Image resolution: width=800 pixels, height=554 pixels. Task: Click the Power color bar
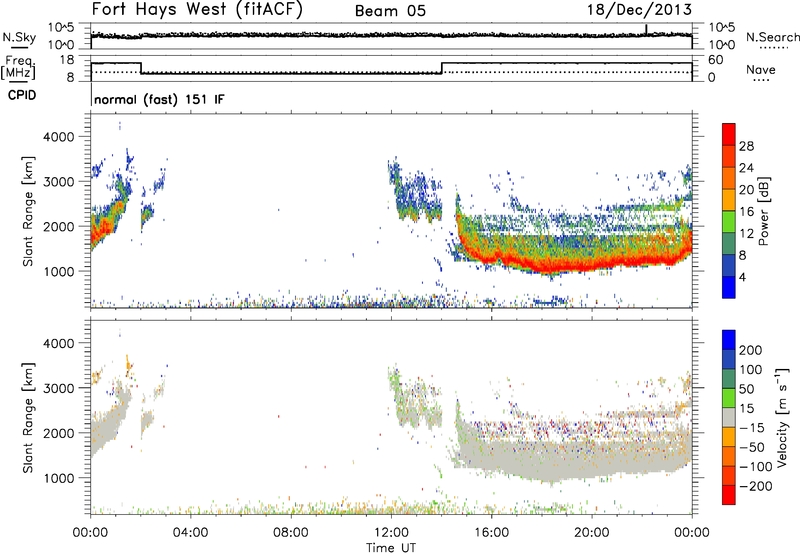729,210
